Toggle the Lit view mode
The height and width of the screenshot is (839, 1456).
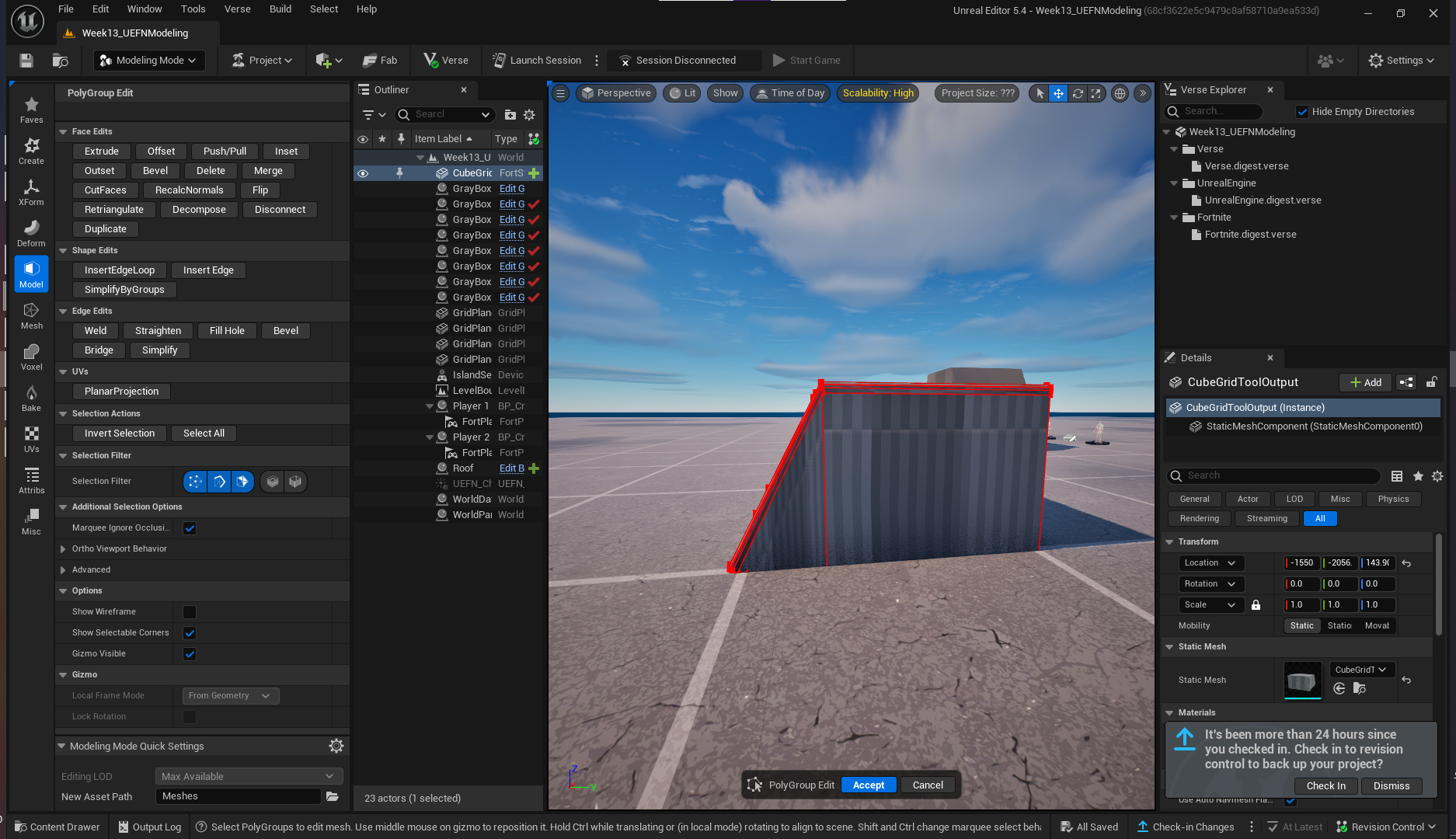point(682,93)
